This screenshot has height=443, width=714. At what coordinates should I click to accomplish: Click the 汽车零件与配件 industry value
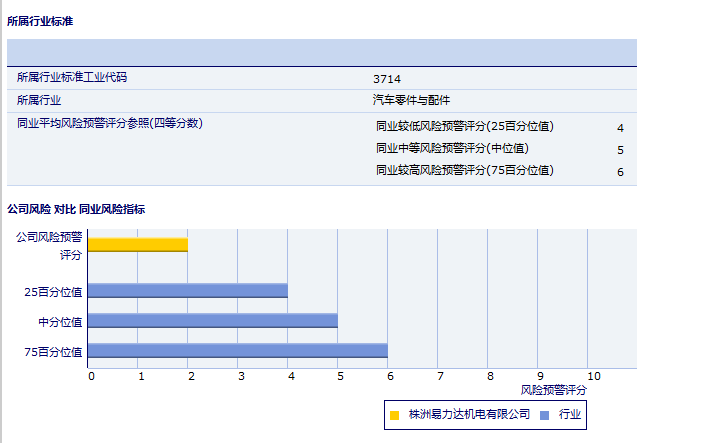(411, 100)
